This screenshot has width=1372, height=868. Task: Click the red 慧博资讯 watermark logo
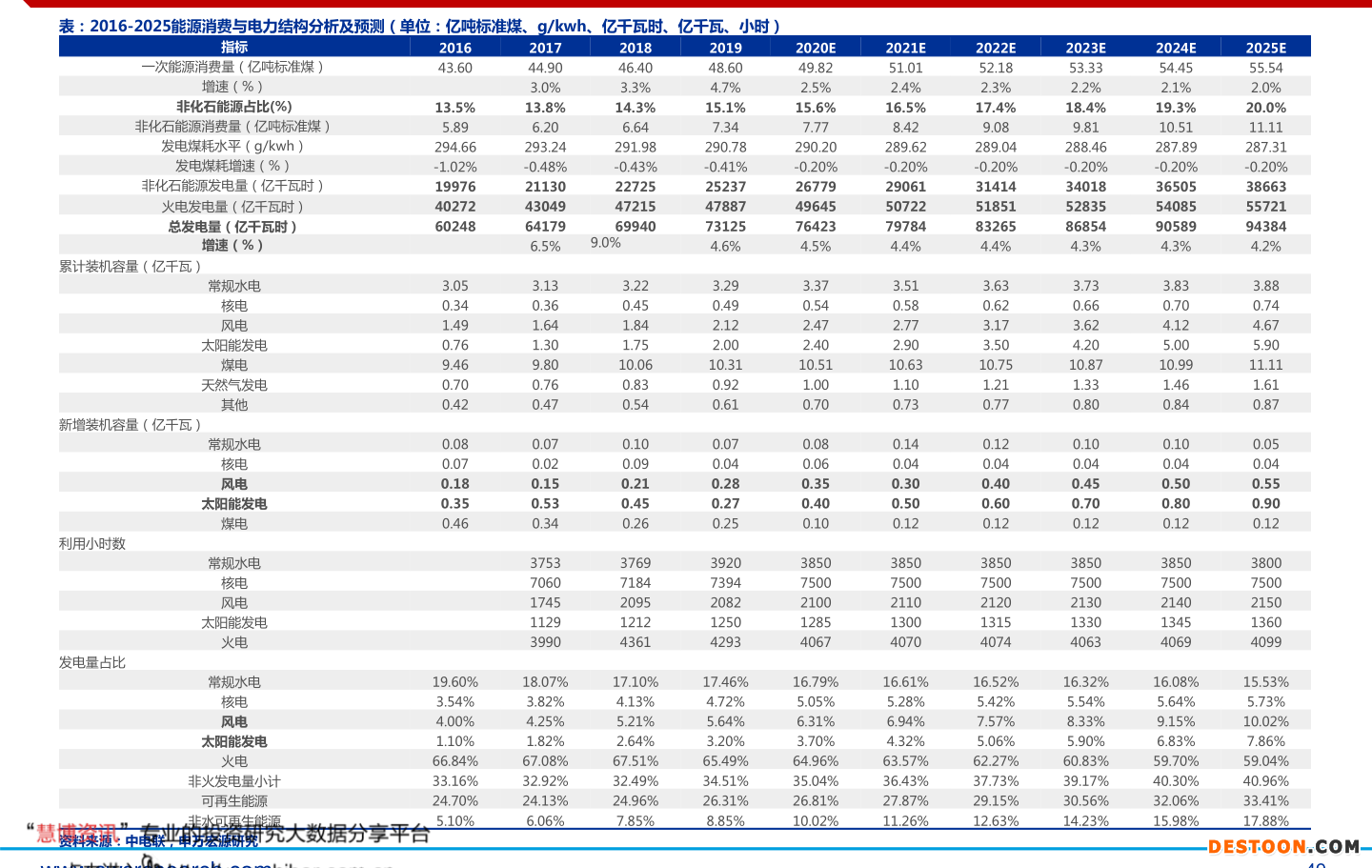tap(78, 833)
